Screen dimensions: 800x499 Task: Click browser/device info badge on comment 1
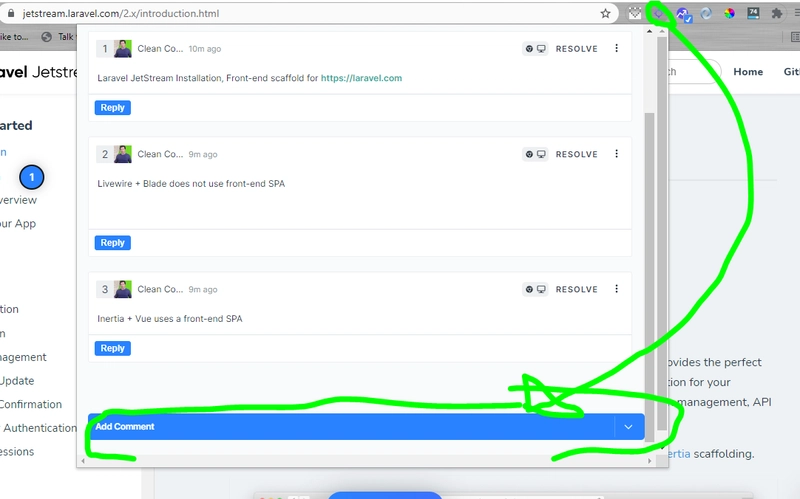point(535,48)
